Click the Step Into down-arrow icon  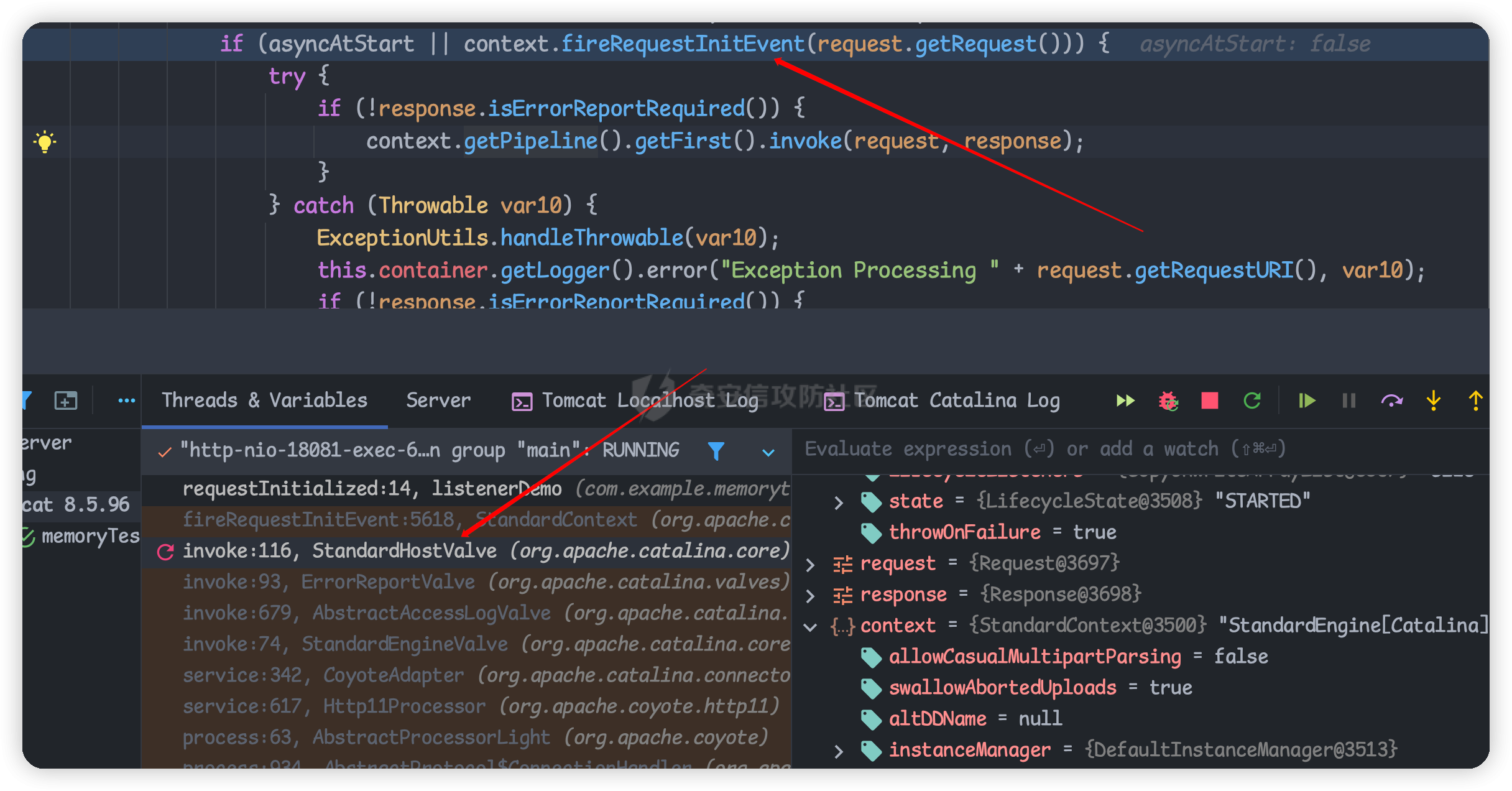tap(1434, 400)
